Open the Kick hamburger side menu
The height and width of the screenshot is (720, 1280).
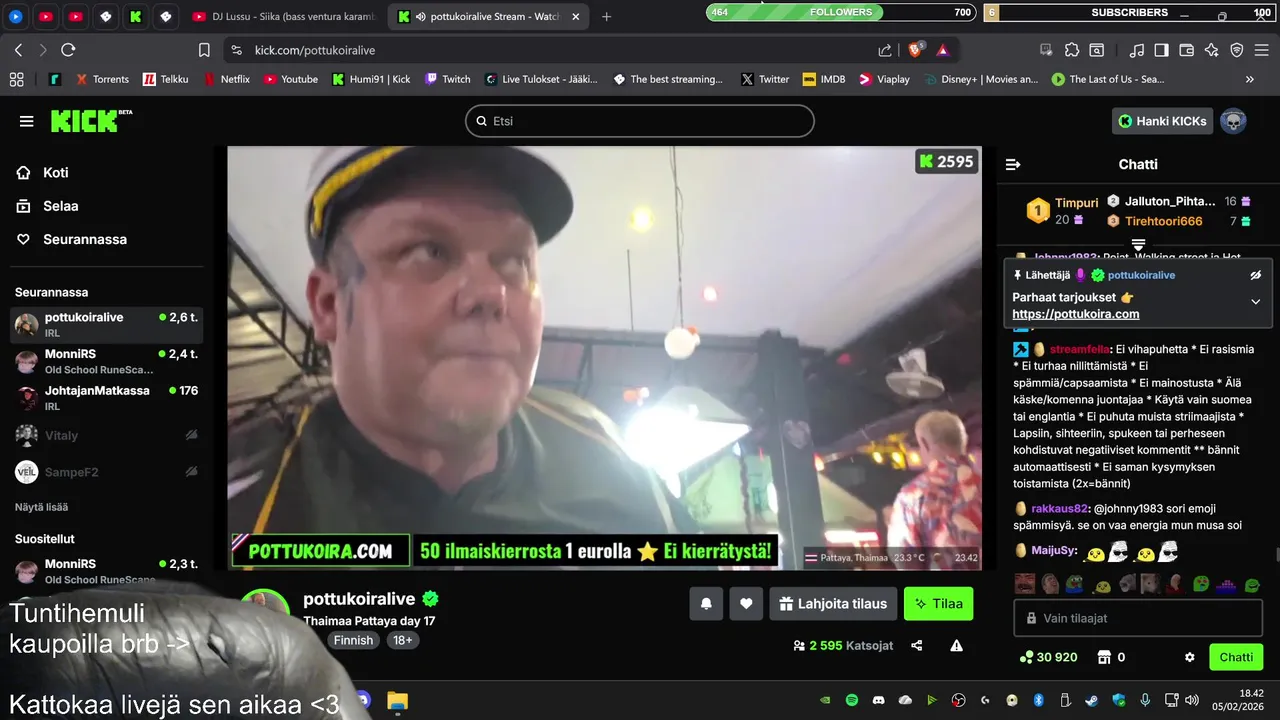(x=26, y=121)
